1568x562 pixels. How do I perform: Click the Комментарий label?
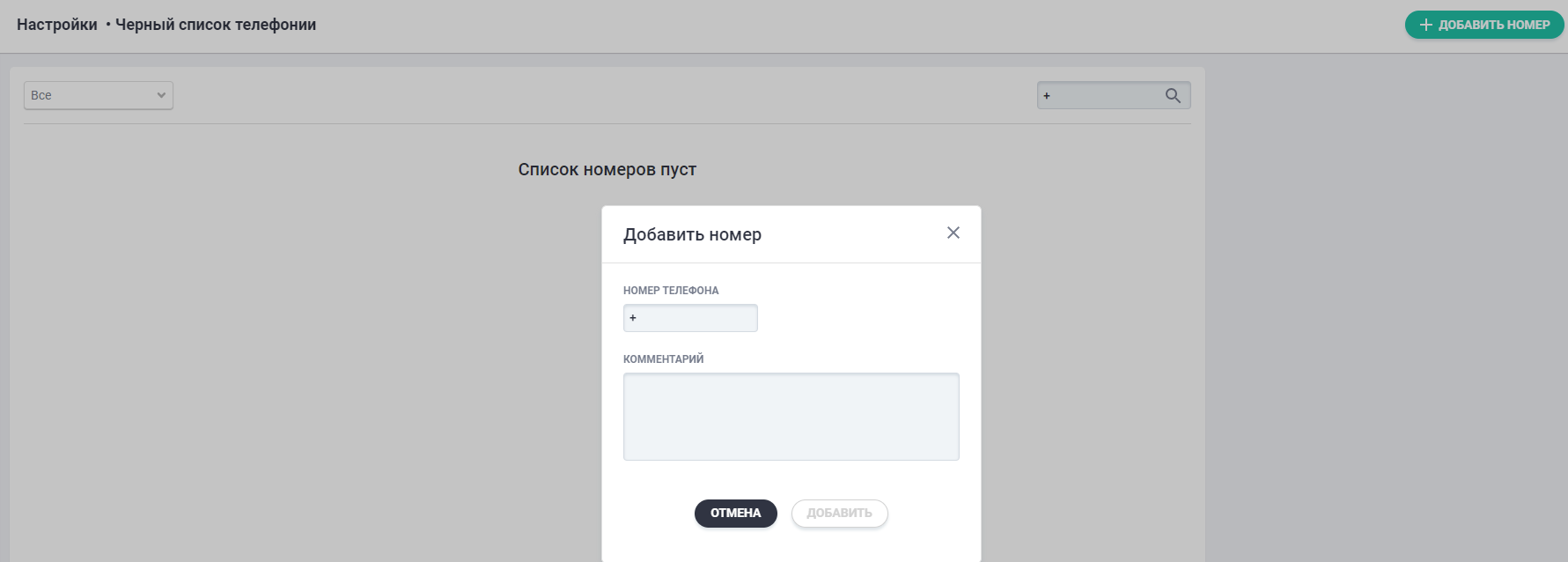tap(663, 359)
